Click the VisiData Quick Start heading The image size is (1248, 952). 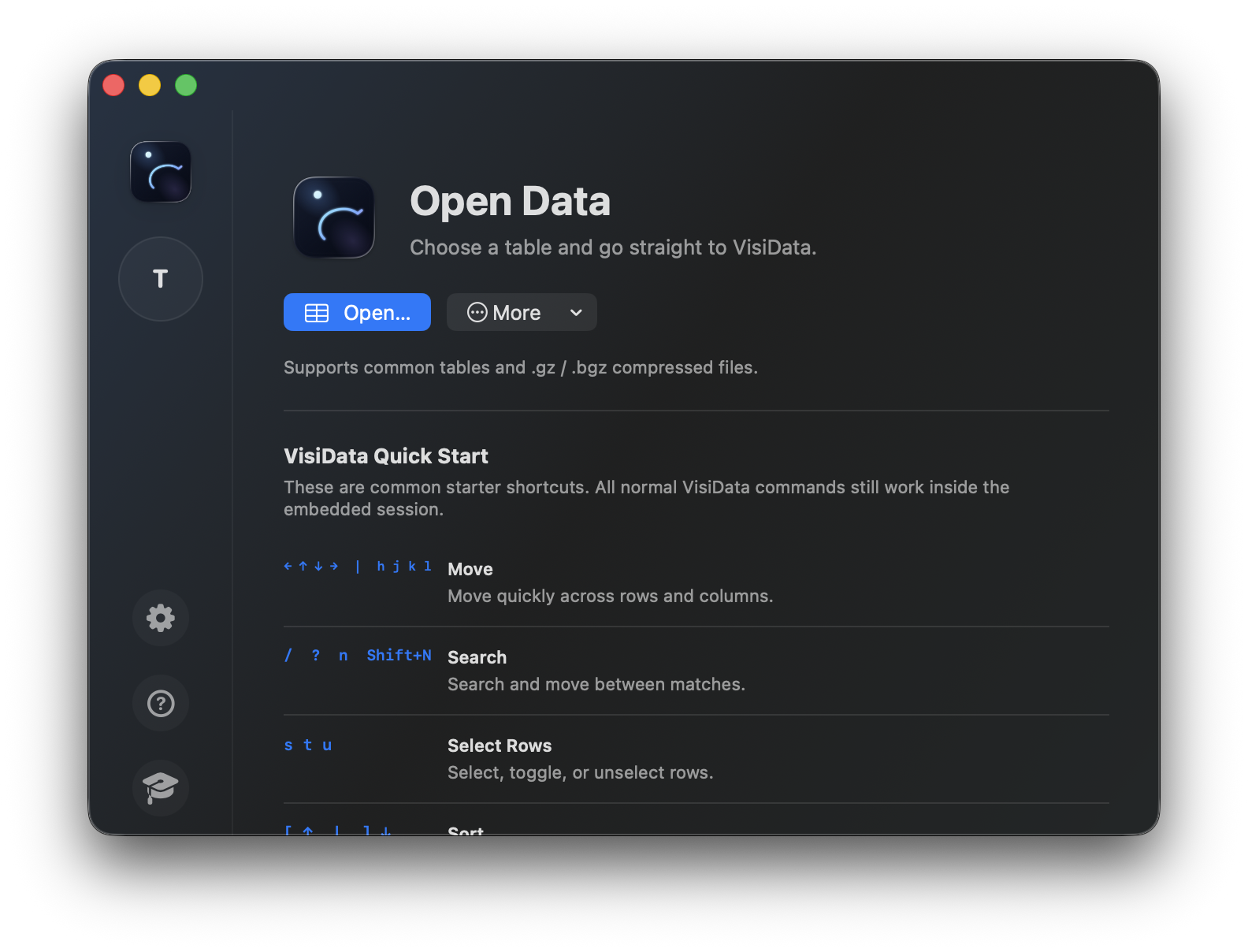(x=386, y=456)
